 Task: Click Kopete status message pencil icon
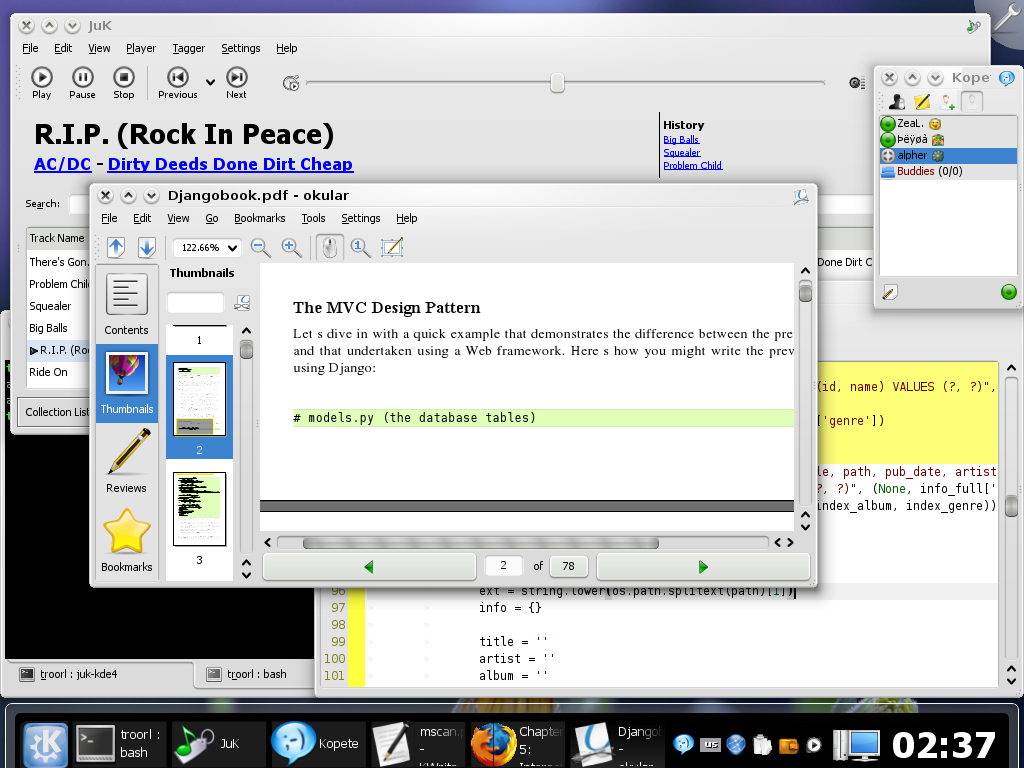pyautogui.click(x=921, y=102)
